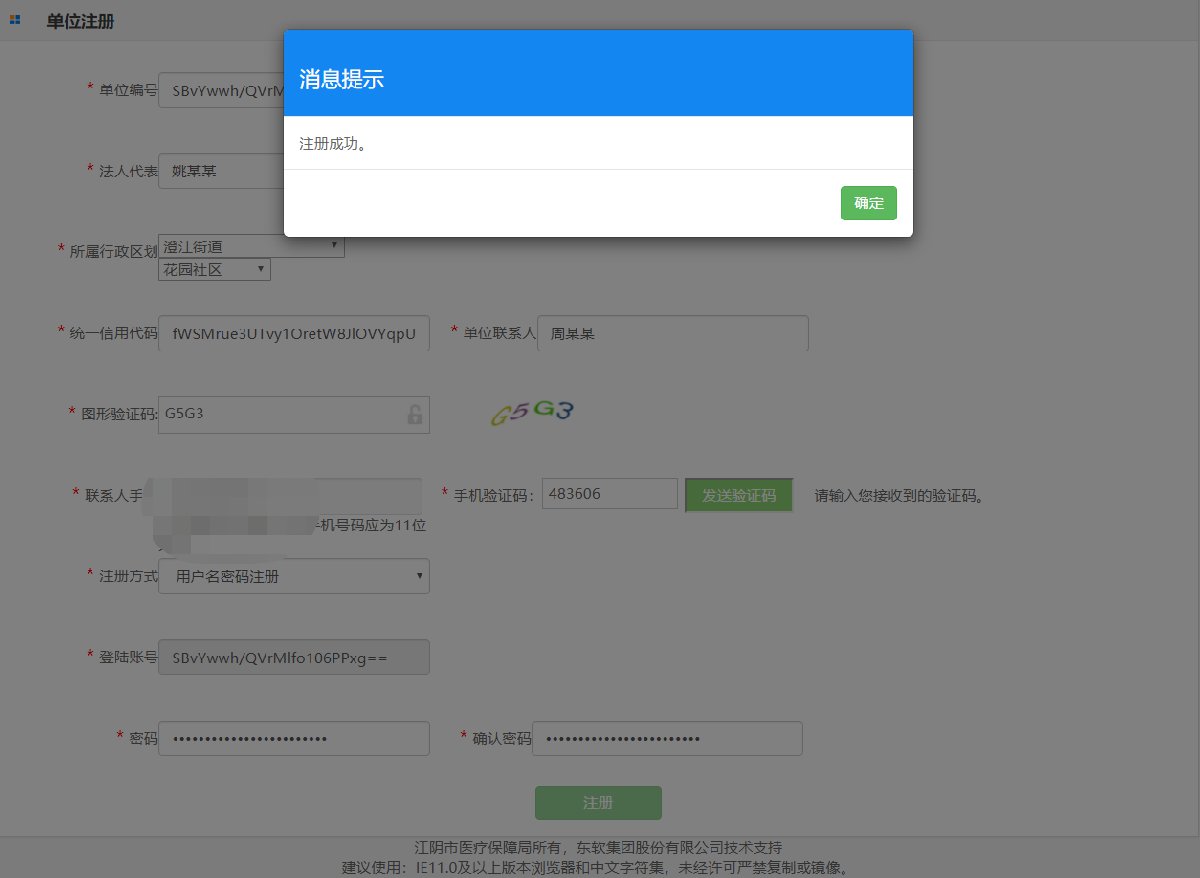The width and height of the screenshot is (1200, 878).
Task: Open the 注册方式 registration method dropdown
Action: click(x=294, y=576)
